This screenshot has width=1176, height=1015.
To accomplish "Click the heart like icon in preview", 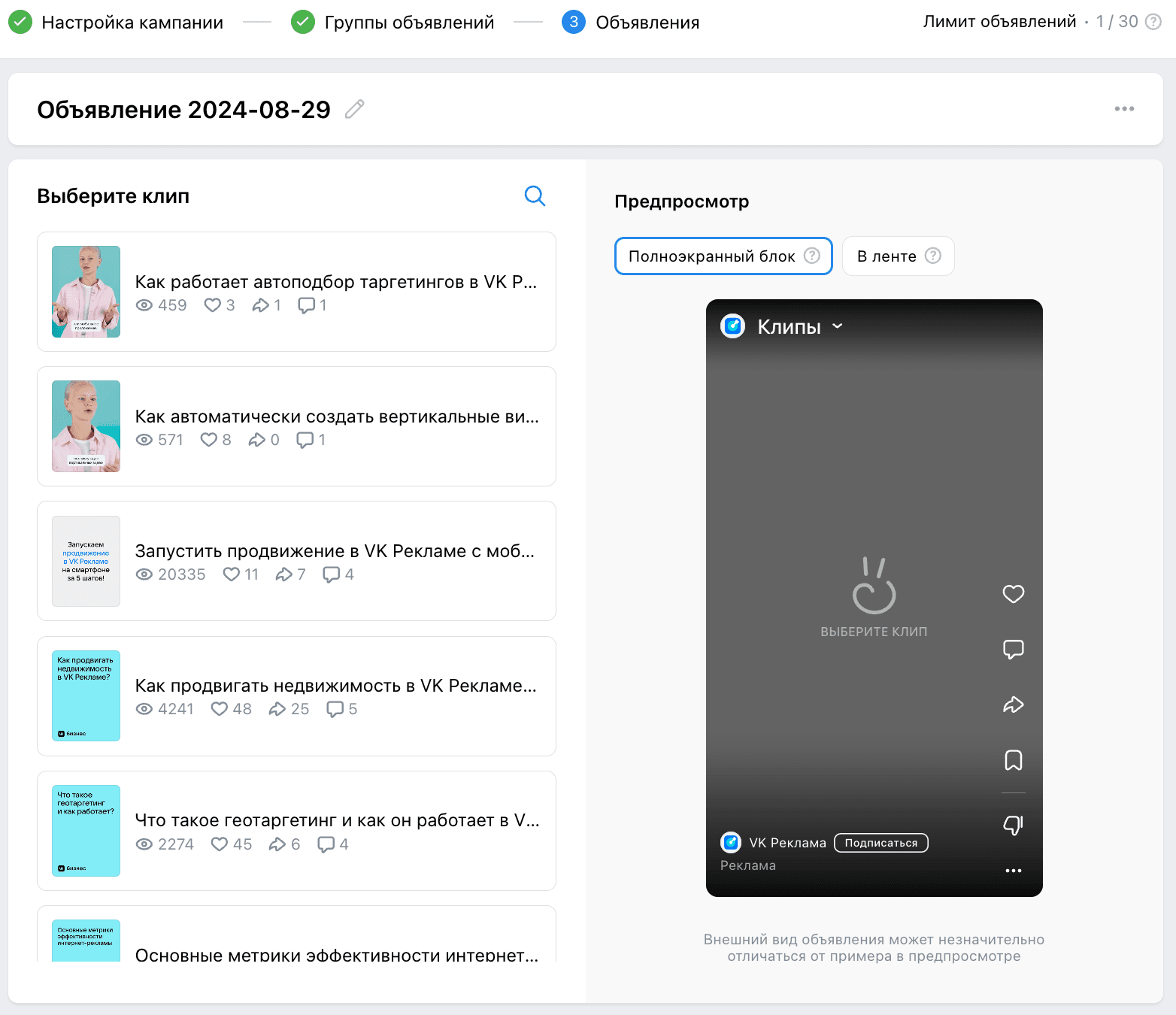I will [1014, 594].
